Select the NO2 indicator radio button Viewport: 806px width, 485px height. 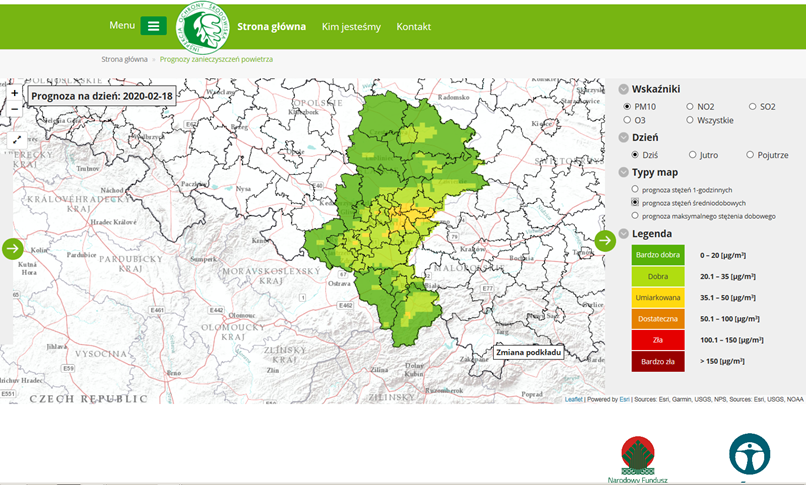(x=691, y=106)
